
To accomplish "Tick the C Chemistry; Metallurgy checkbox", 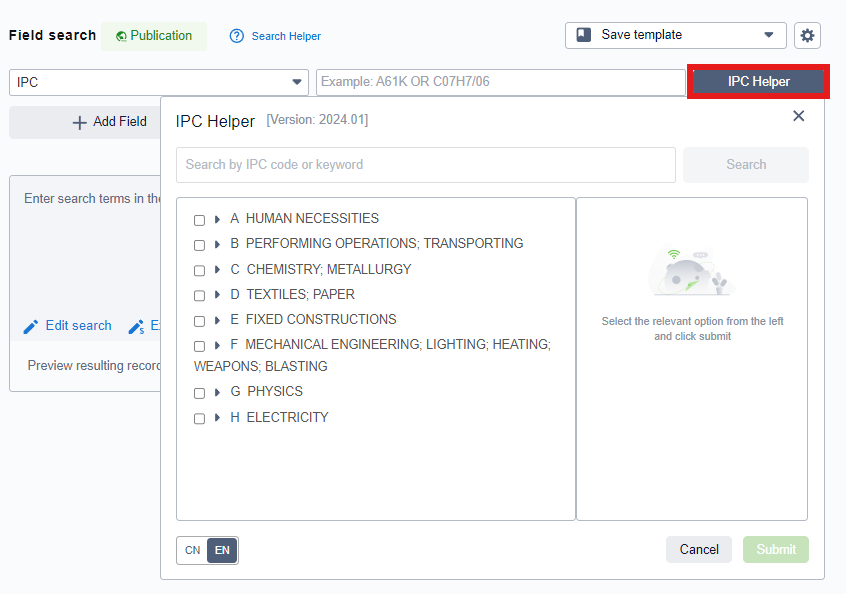I will pyautogui.click(x=200, y=271).
